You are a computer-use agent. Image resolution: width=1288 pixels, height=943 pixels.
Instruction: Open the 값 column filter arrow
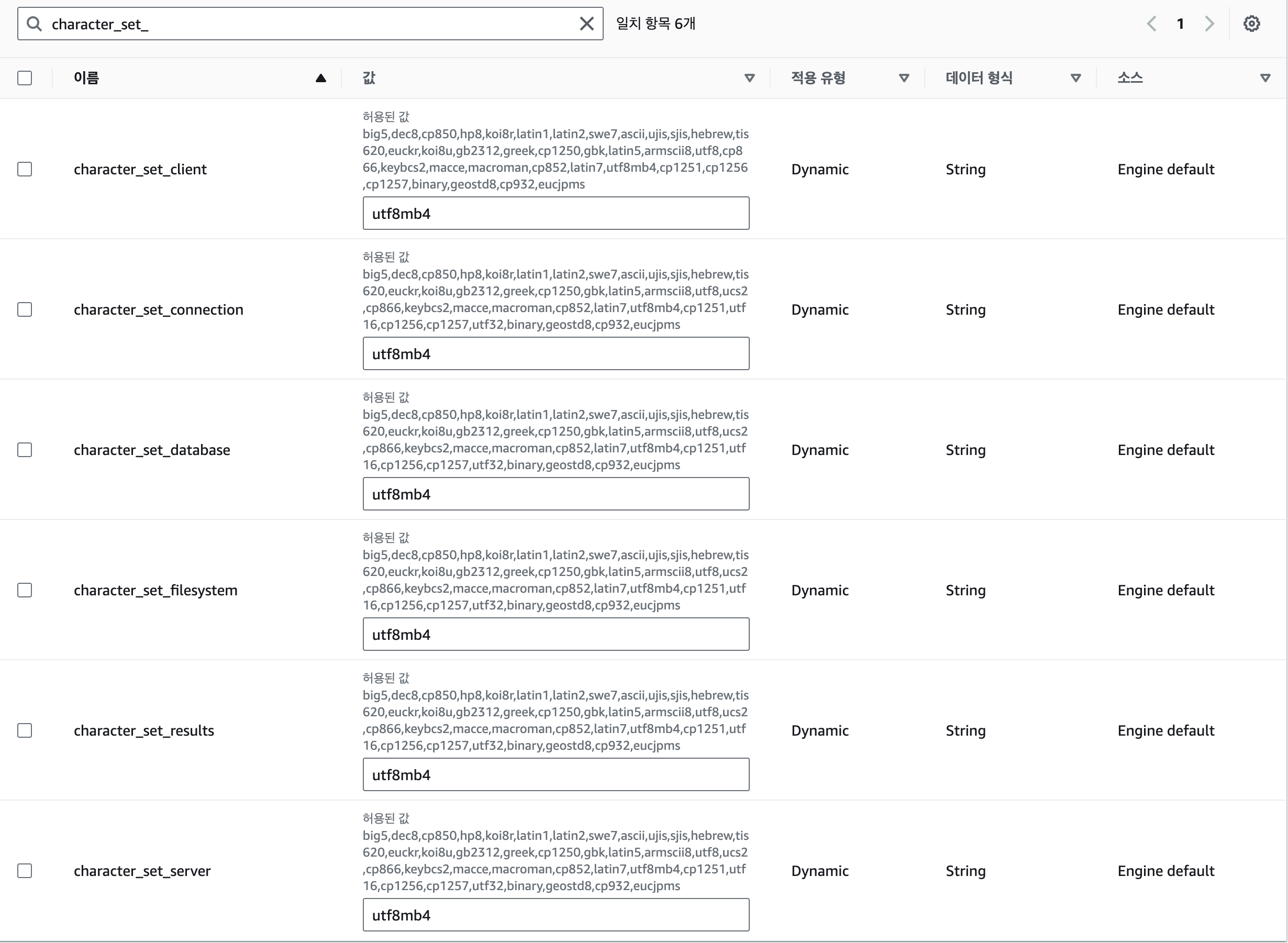(x=749, y=78)
